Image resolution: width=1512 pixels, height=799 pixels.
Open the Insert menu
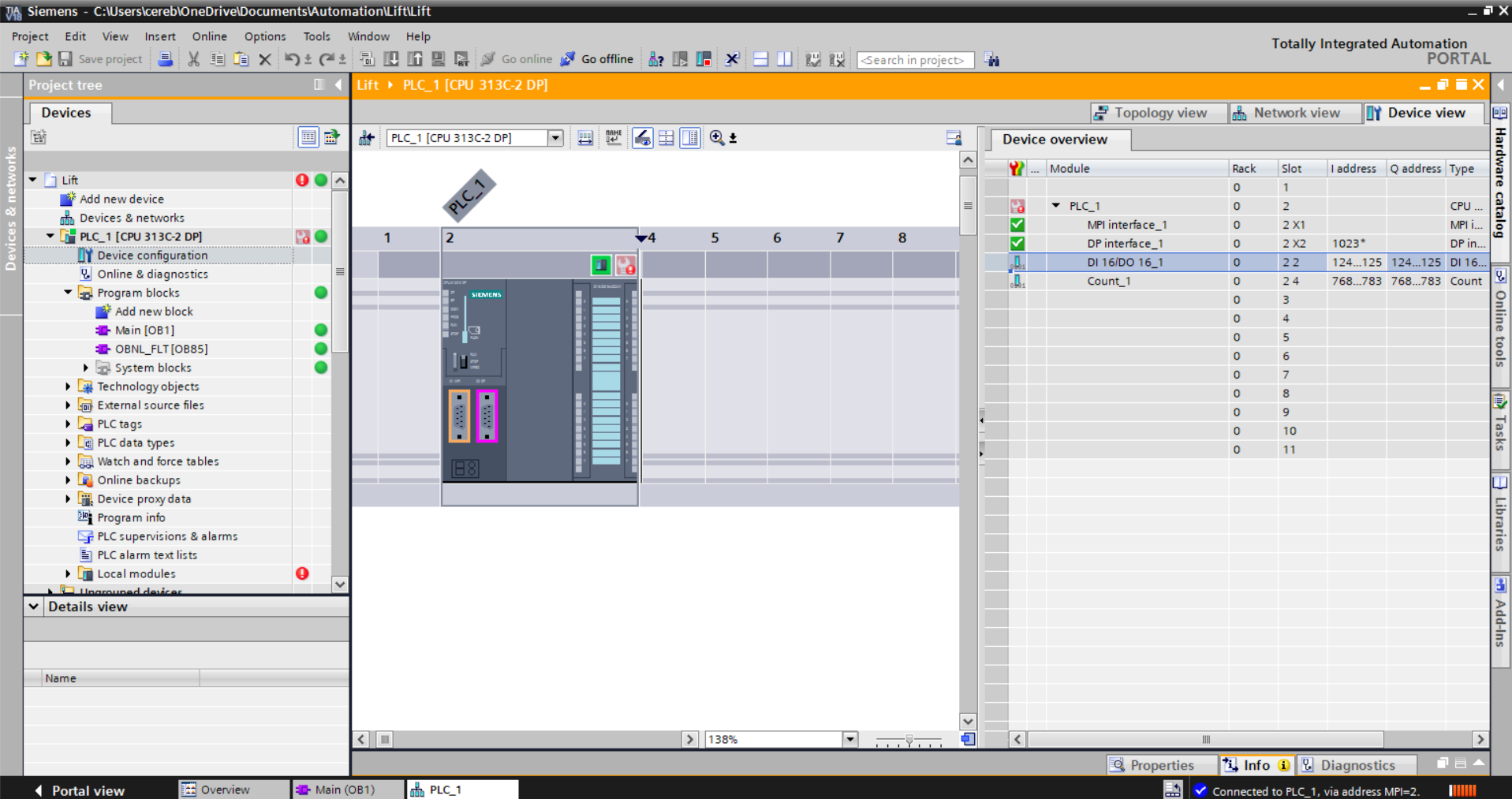[x=160, y=36]
